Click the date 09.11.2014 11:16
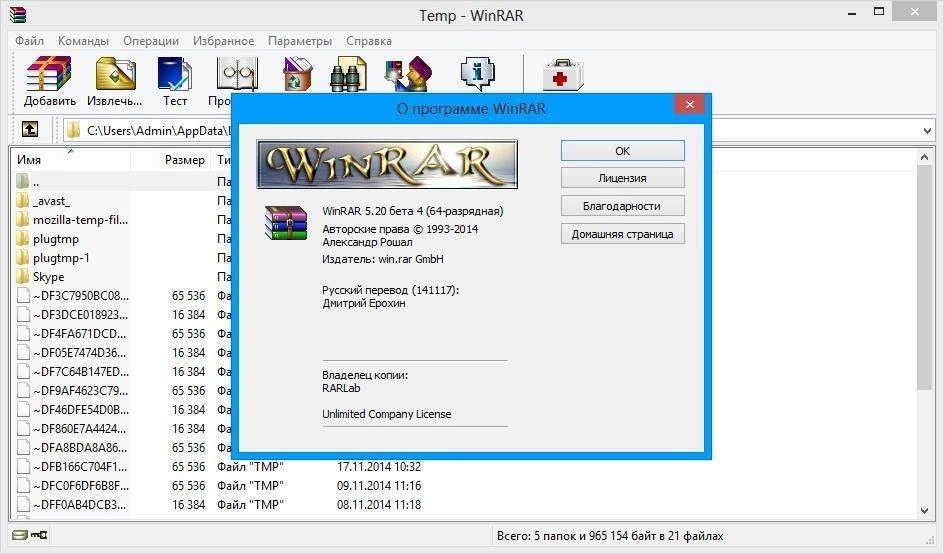Screen dimensions: 944x554 click(379, 485)
